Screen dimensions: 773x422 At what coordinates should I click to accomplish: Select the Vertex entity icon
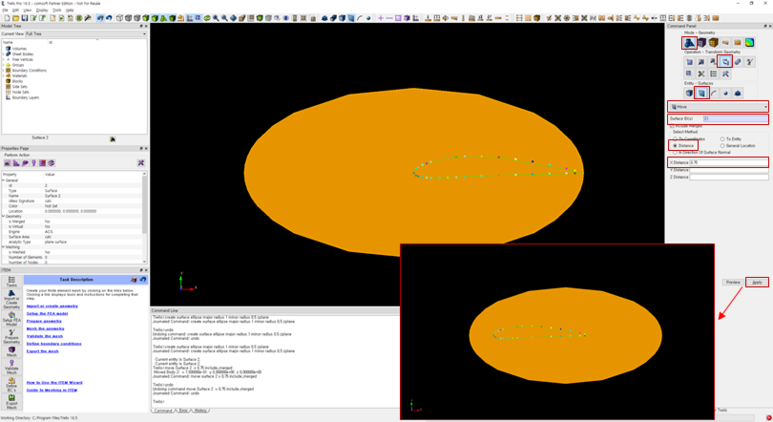coord(725,93)
